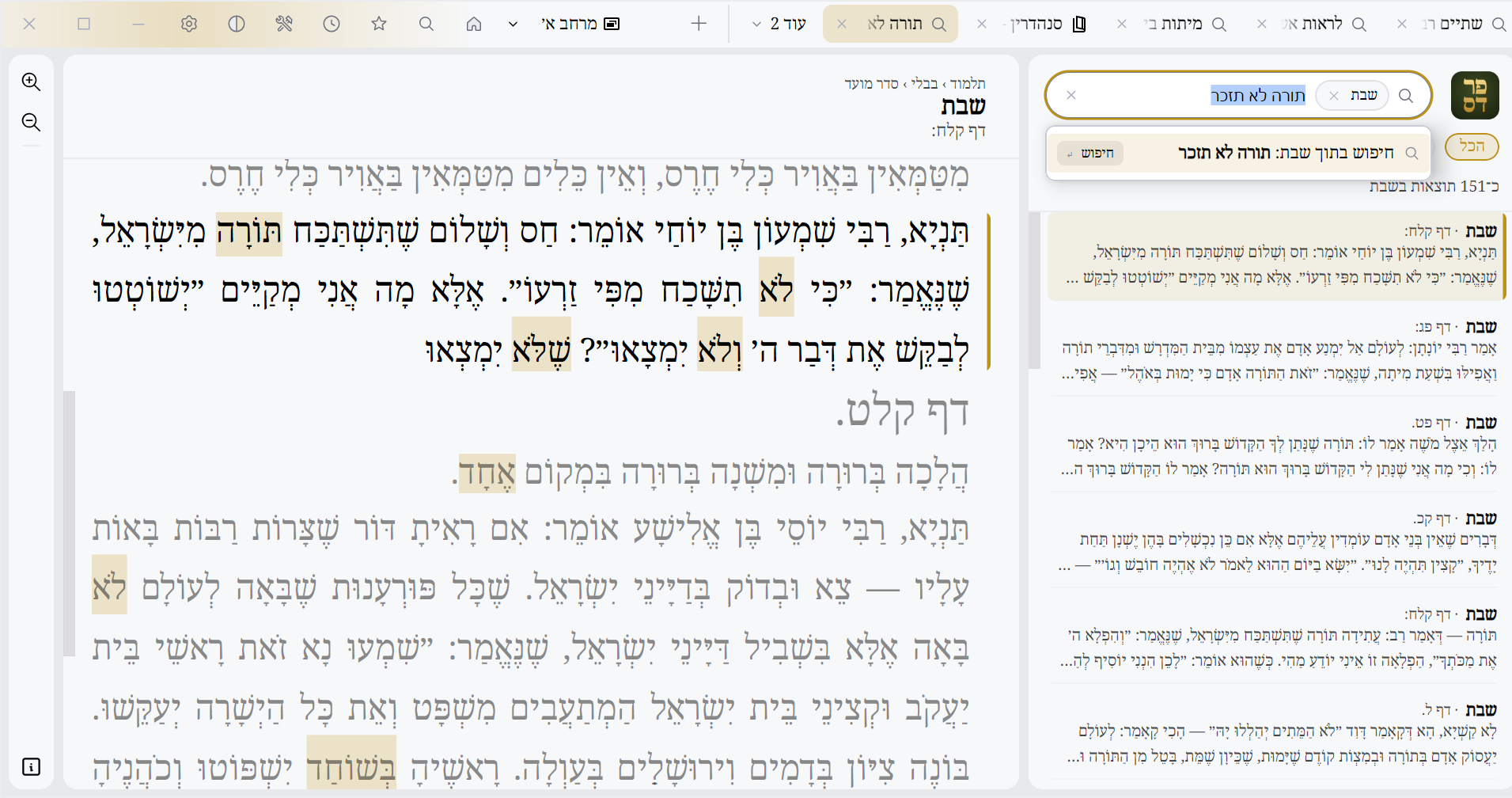Click the gold app logo
Viewport: 1512px width, 798px height.
tap(1475, 95)
